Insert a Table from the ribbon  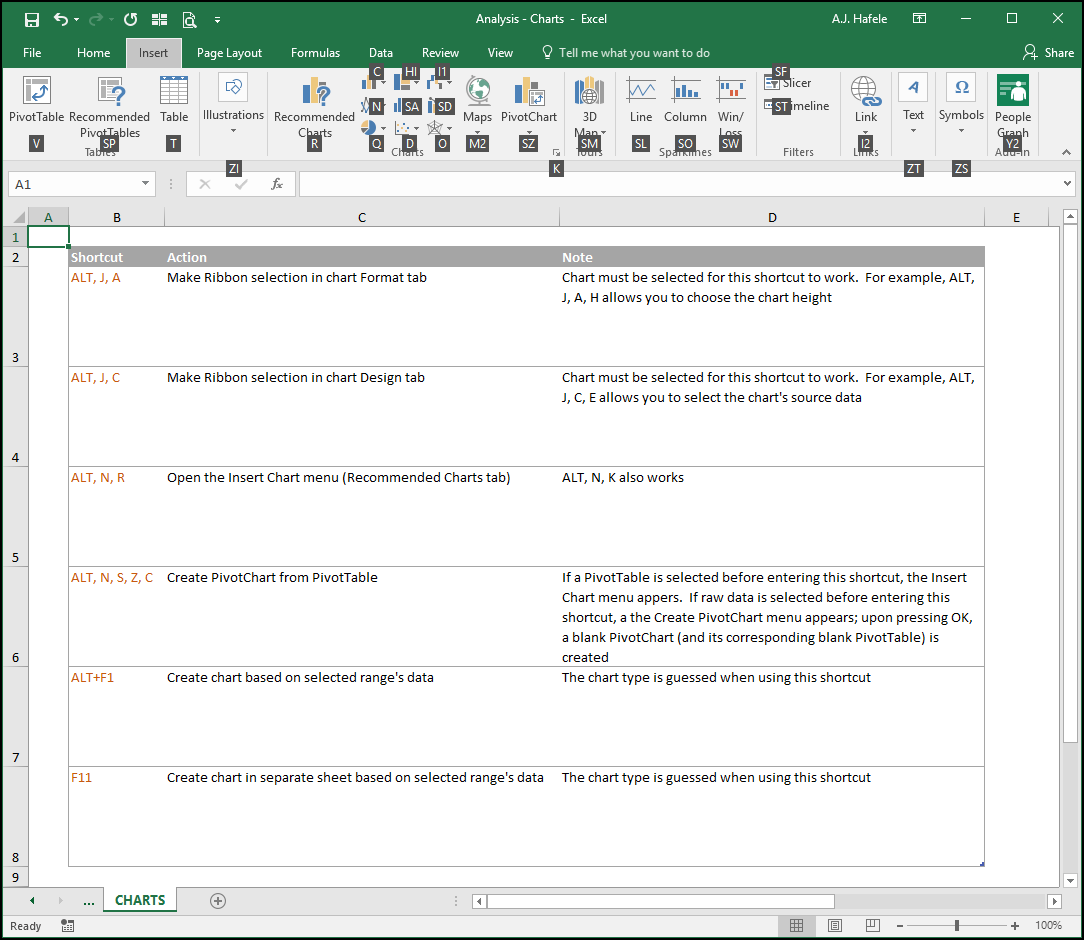[174, 100]
